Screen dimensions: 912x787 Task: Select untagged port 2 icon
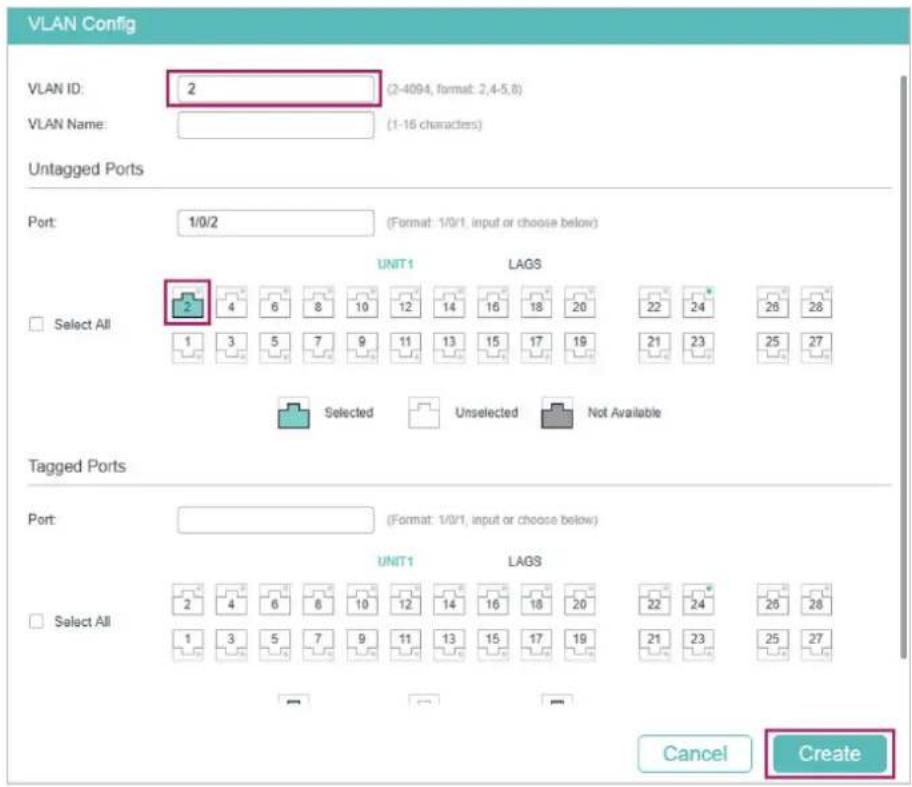point(187,302)
